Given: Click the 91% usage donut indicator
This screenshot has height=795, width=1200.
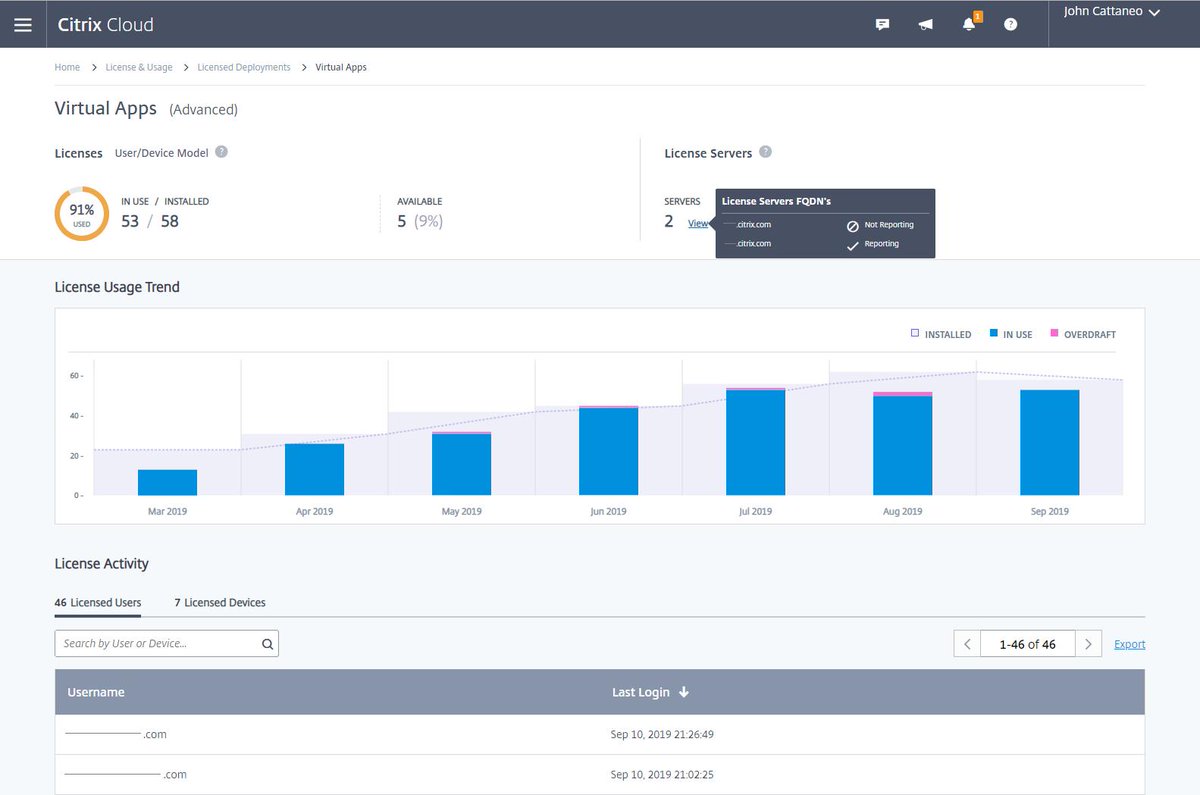Looking at the screenshot, I should [81, 213].
